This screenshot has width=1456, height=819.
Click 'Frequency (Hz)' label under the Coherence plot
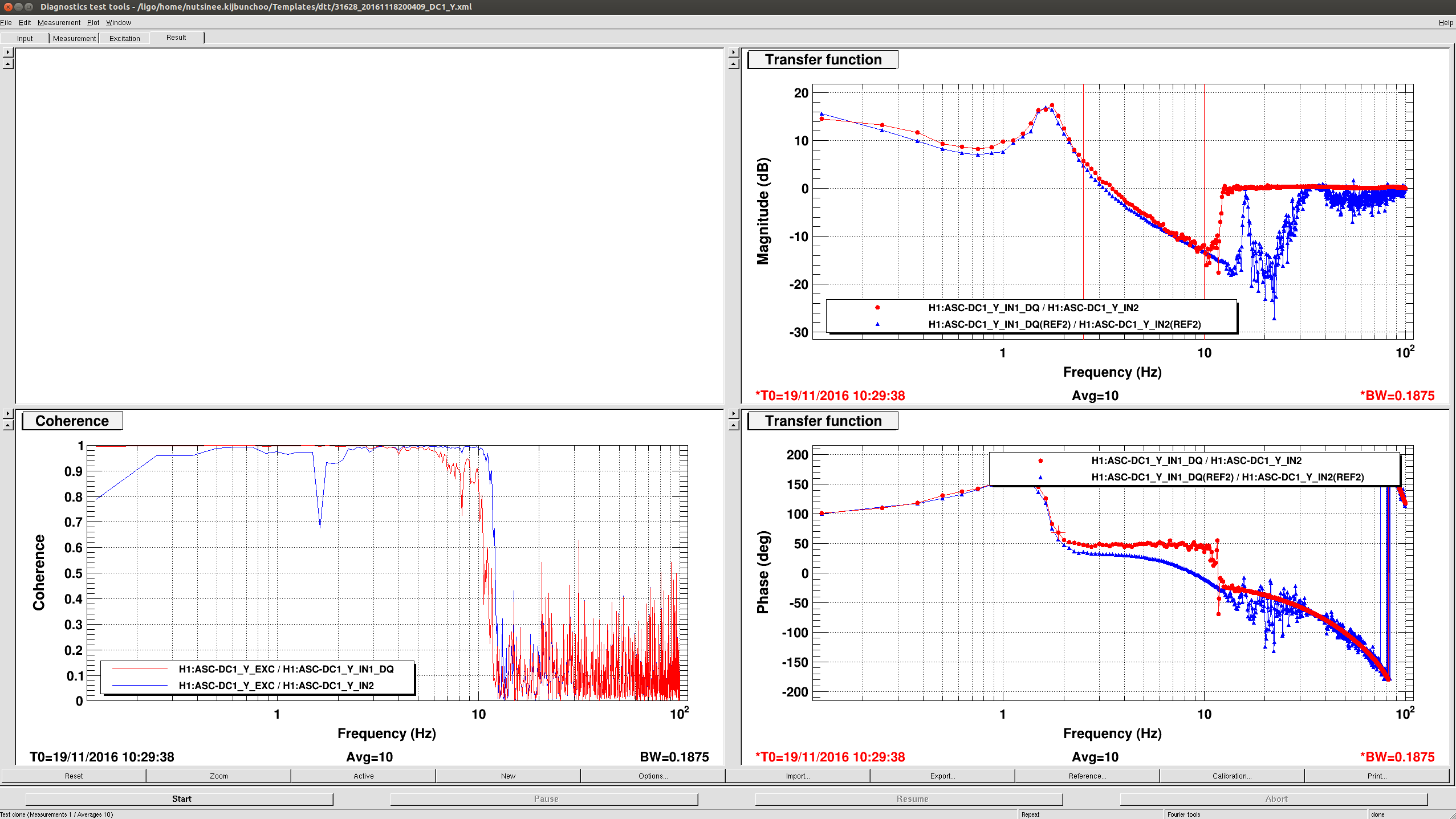387,734
